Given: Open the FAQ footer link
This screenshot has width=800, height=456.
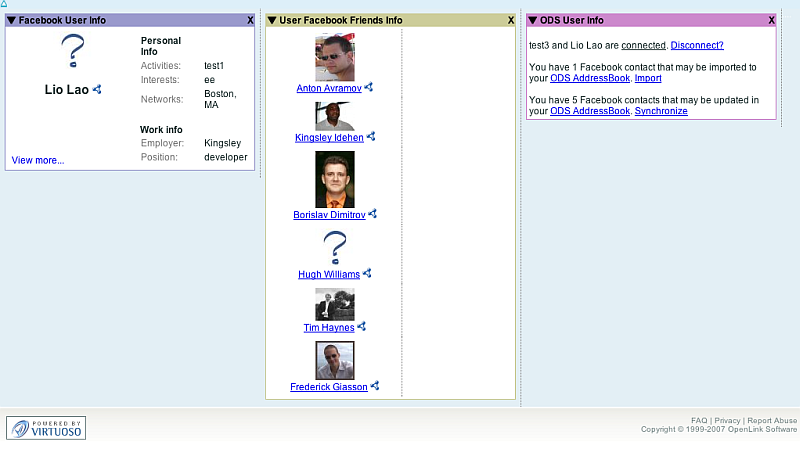Looking at the screenshot, I should pos(699,420).
